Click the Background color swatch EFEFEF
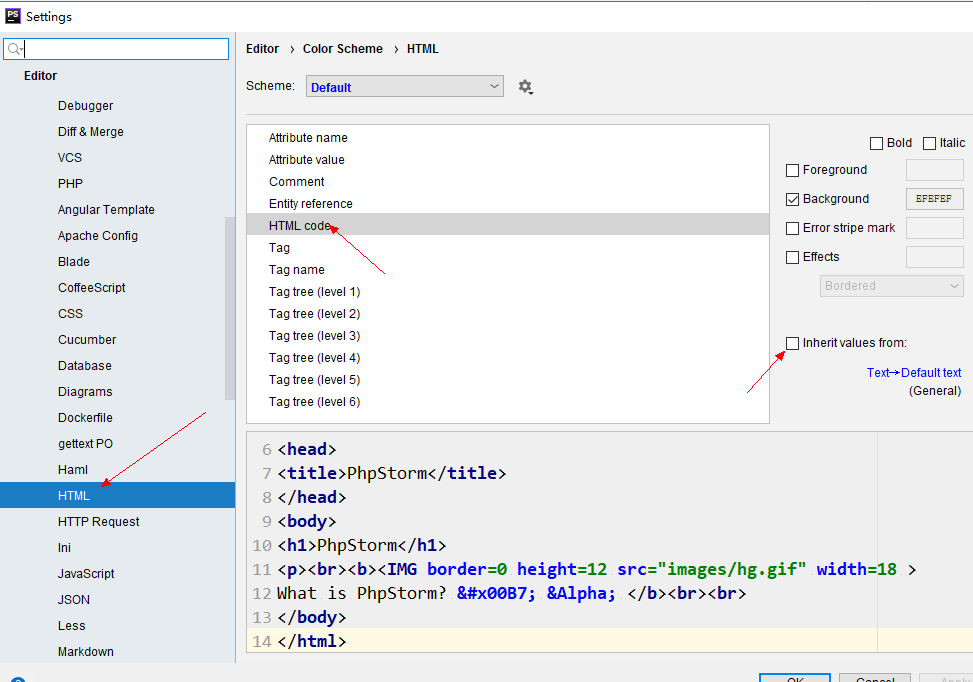Image resolution: width=973 pixels, height=682 pixels. 935,199
